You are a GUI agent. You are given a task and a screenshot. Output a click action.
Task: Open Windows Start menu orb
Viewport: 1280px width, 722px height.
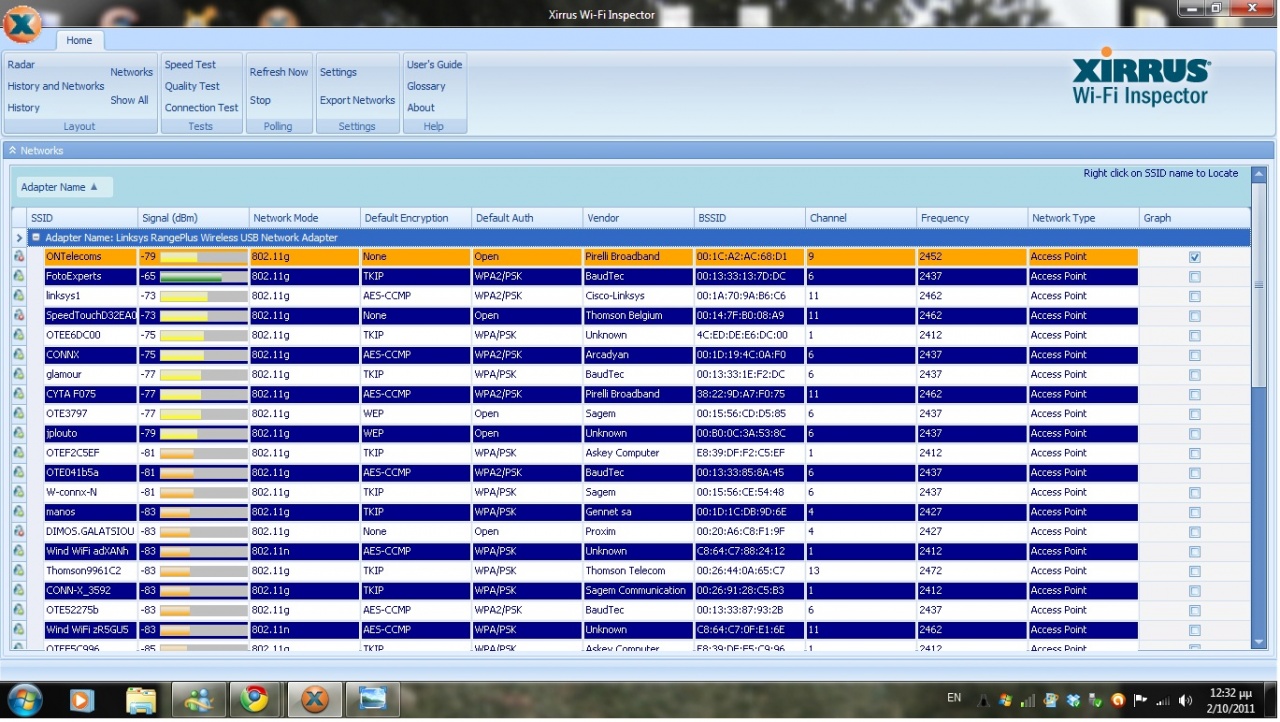pos(24,698)
